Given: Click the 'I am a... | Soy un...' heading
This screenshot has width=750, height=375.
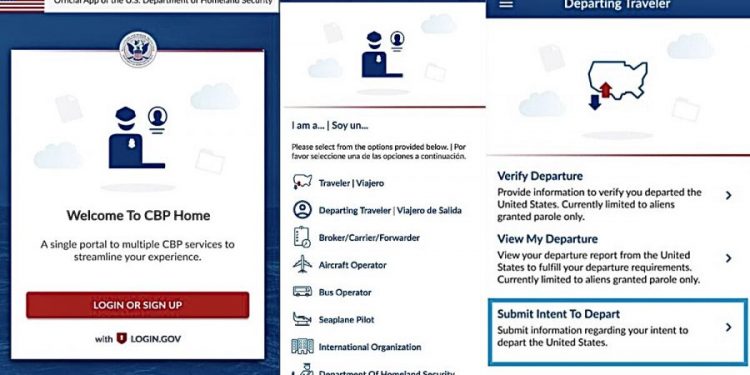Looking at the screenshot, I should click(330, 126).
